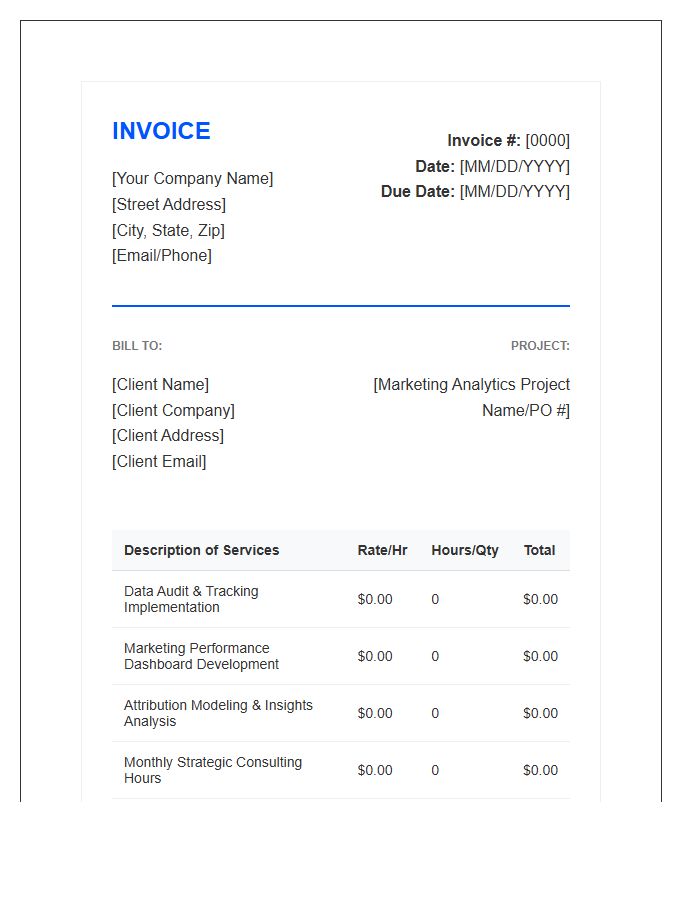Click the [Street Address] placeholder
The image size is (700, 900).
tap(169, 204)
